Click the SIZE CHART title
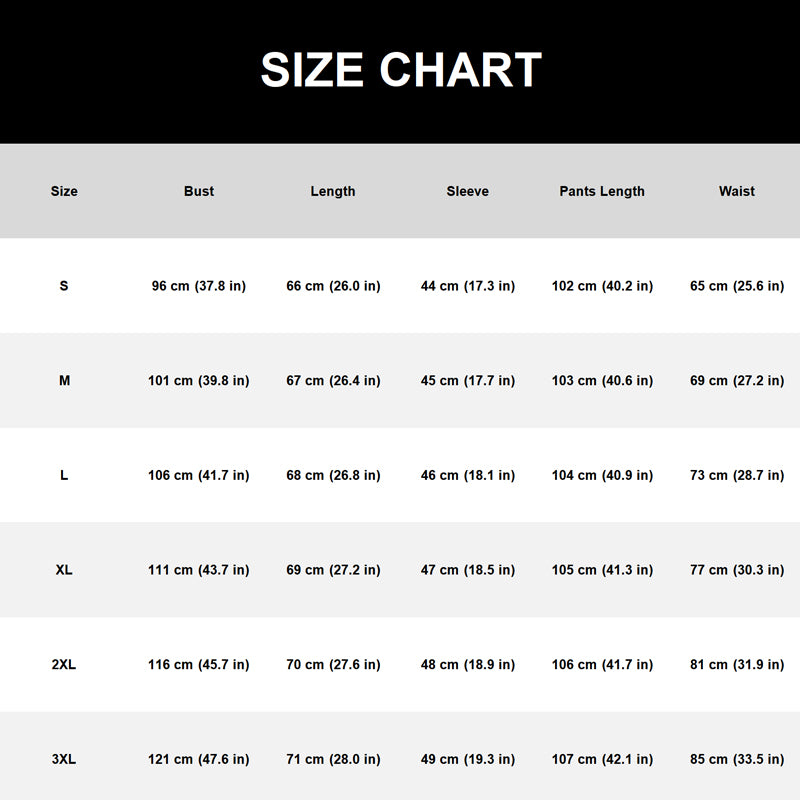This screenshot has height=800, width=800. pyautogui.click(x=401, y=70)
